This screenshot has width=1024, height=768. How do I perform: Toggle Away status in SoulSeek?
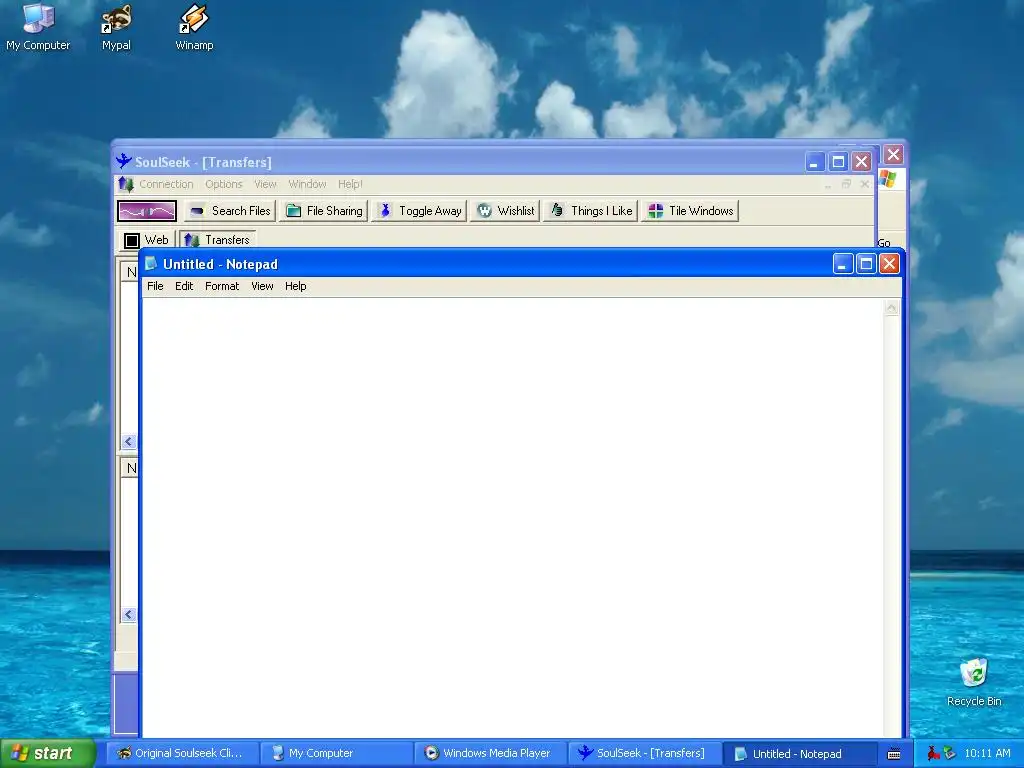(419, 211)
